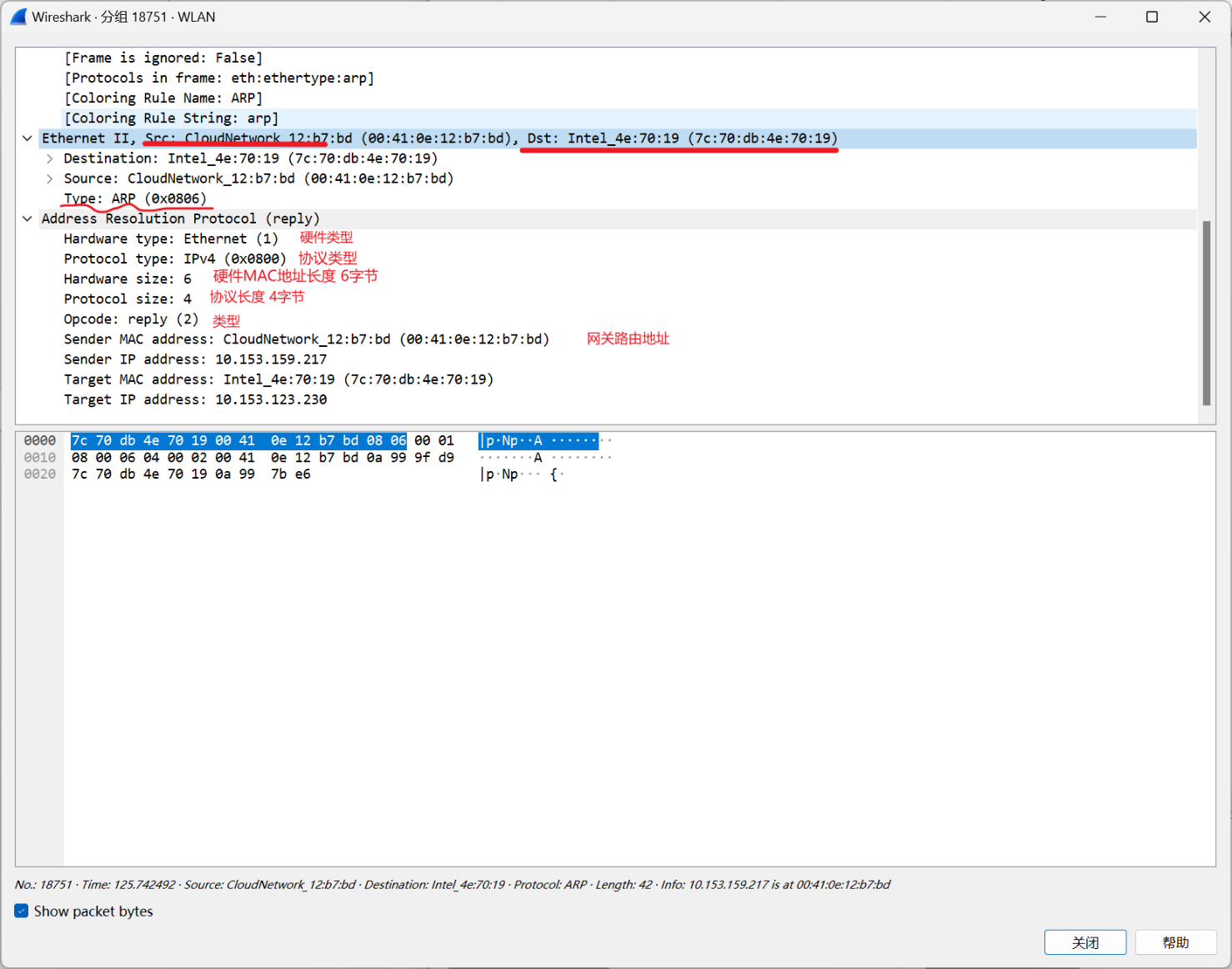This screenshot has width=1232, height=969.
Task: Click the Wireshark fin icon in title bar
Action: pos(18,17)
